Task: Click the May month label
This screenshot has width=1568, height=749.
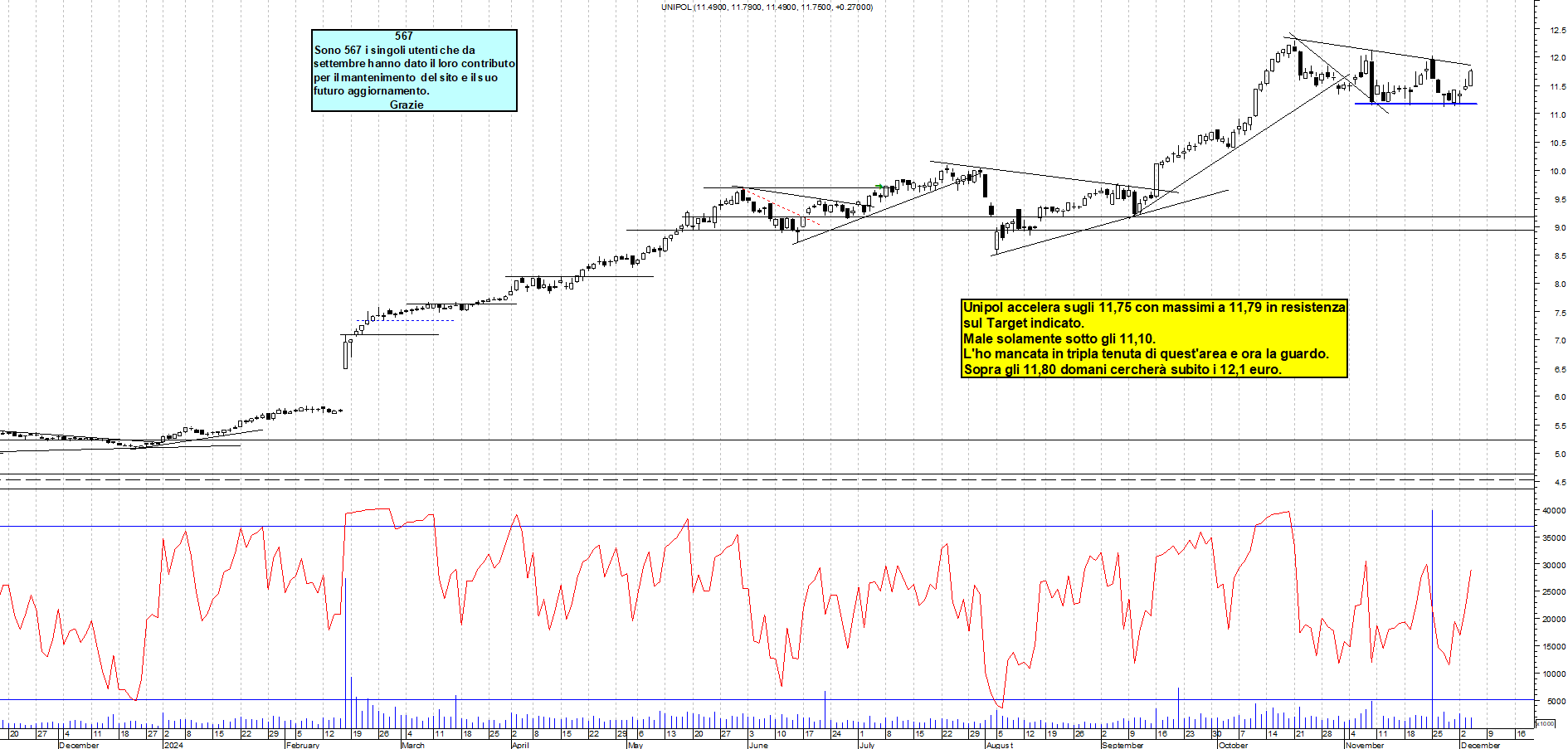Action: [635, 745]
